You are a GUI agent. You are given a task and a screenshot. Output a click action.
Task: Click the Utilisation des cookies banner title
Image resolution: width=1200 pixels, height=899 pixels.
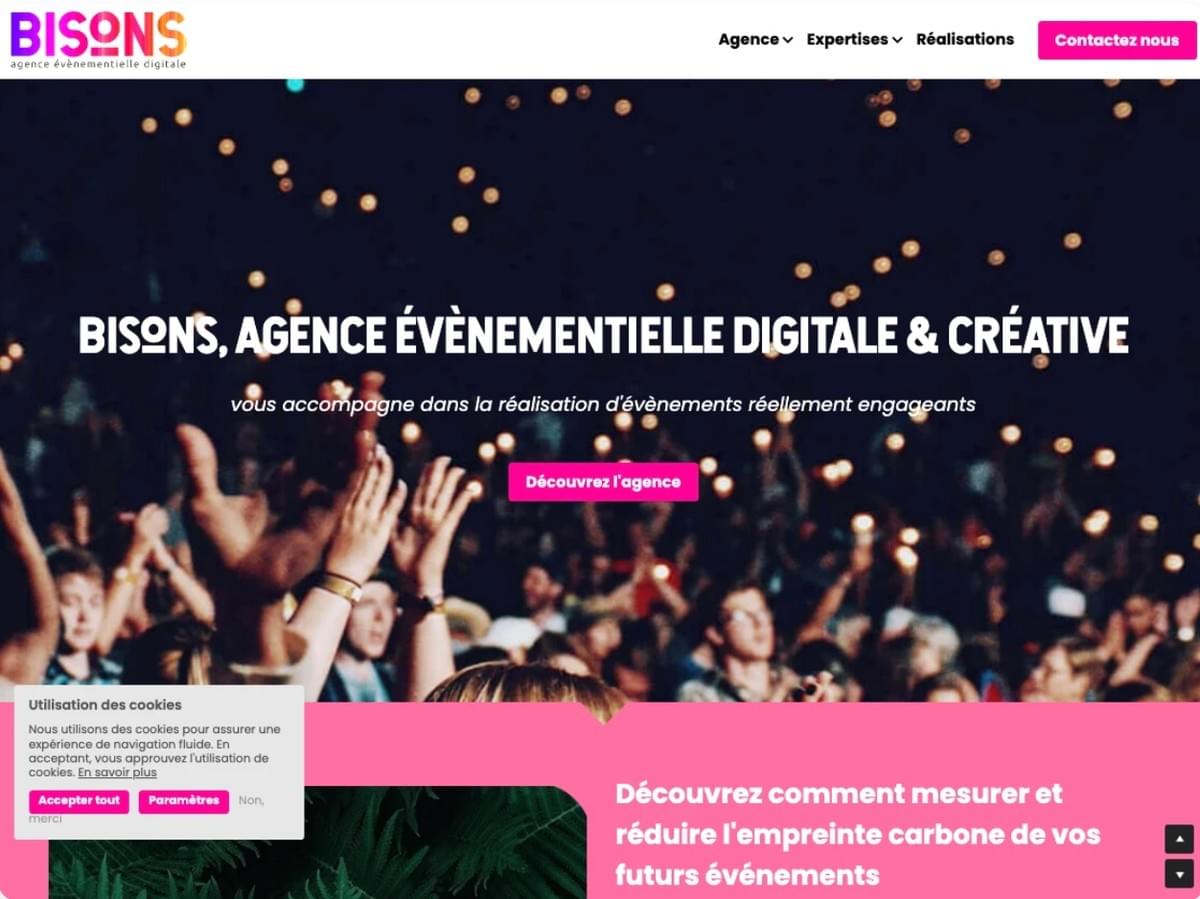pyautogui.click(x=105, y=705)
